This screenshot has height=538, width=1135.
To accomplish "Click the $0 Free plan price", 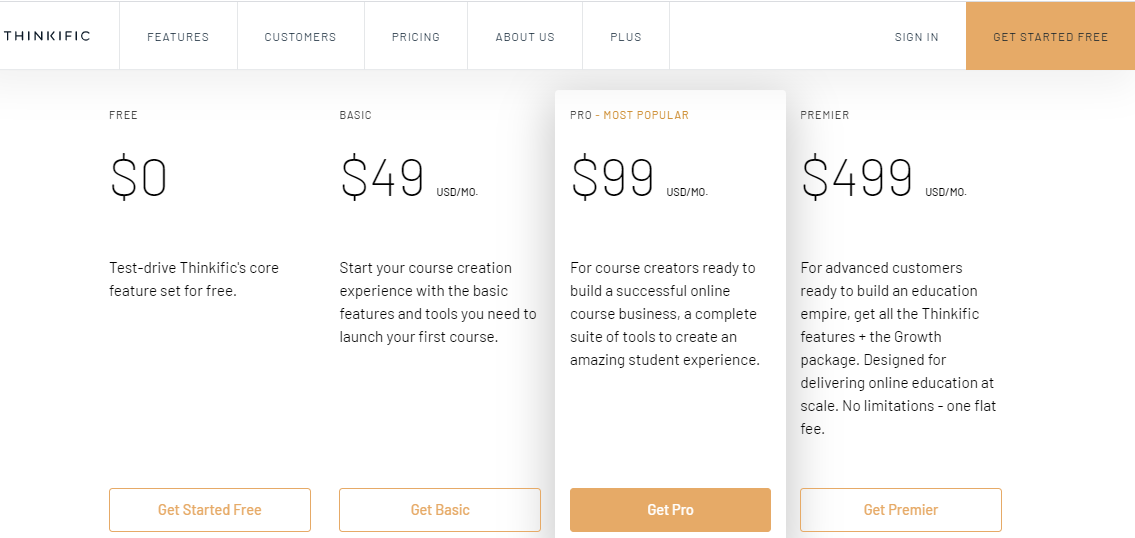I will (x=138, y=179).
